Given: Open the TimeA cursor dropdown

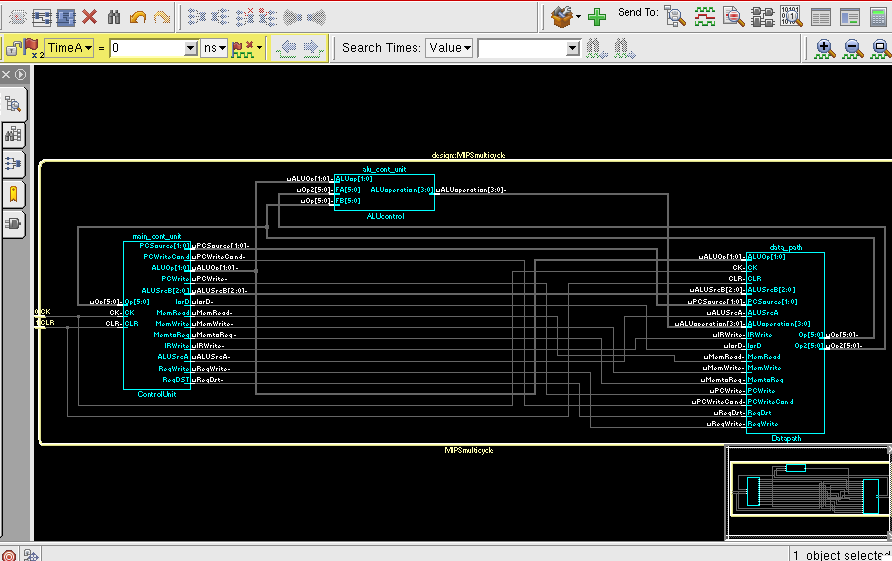Looking at the screenshot, I should click(70, 48).
